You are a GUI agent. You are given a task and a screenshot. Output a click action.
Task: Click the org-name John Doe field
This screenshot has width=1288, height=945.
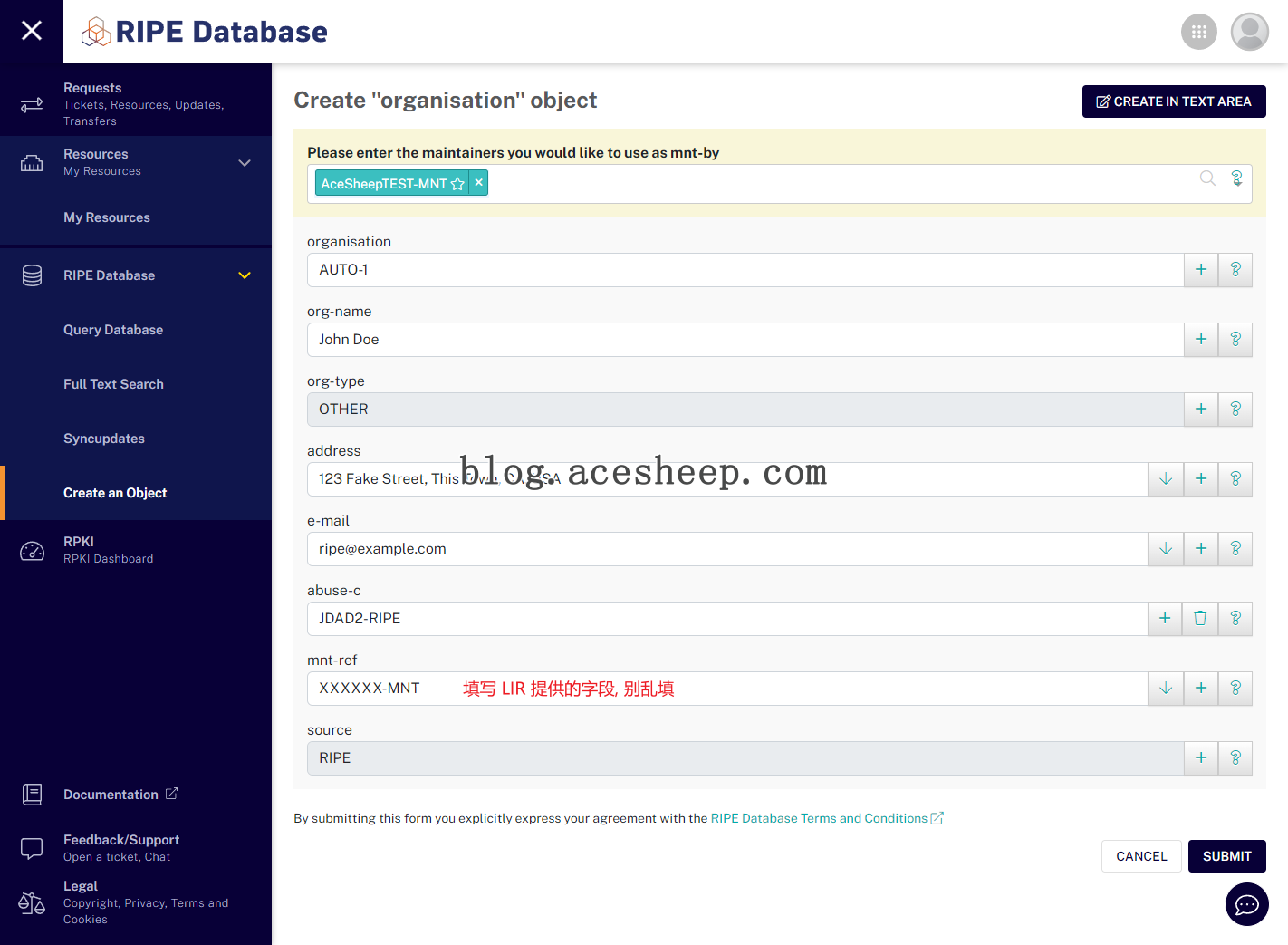pyautogui.click(x=745, y=340)
